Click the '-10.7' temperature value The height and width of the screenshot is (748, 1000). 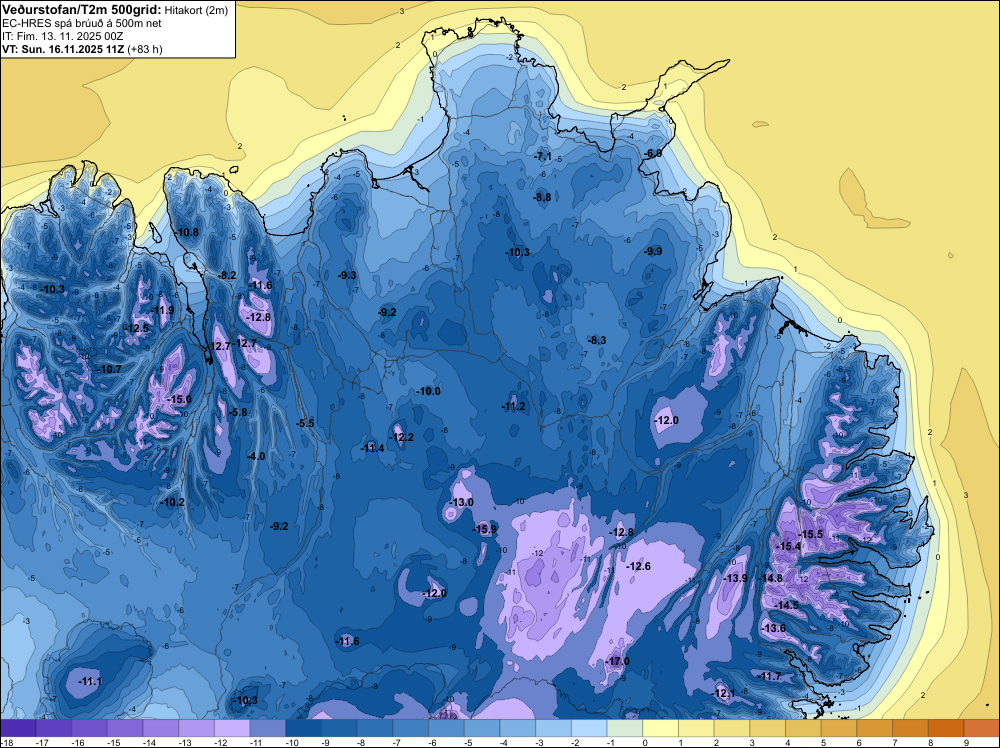(108, 369)
